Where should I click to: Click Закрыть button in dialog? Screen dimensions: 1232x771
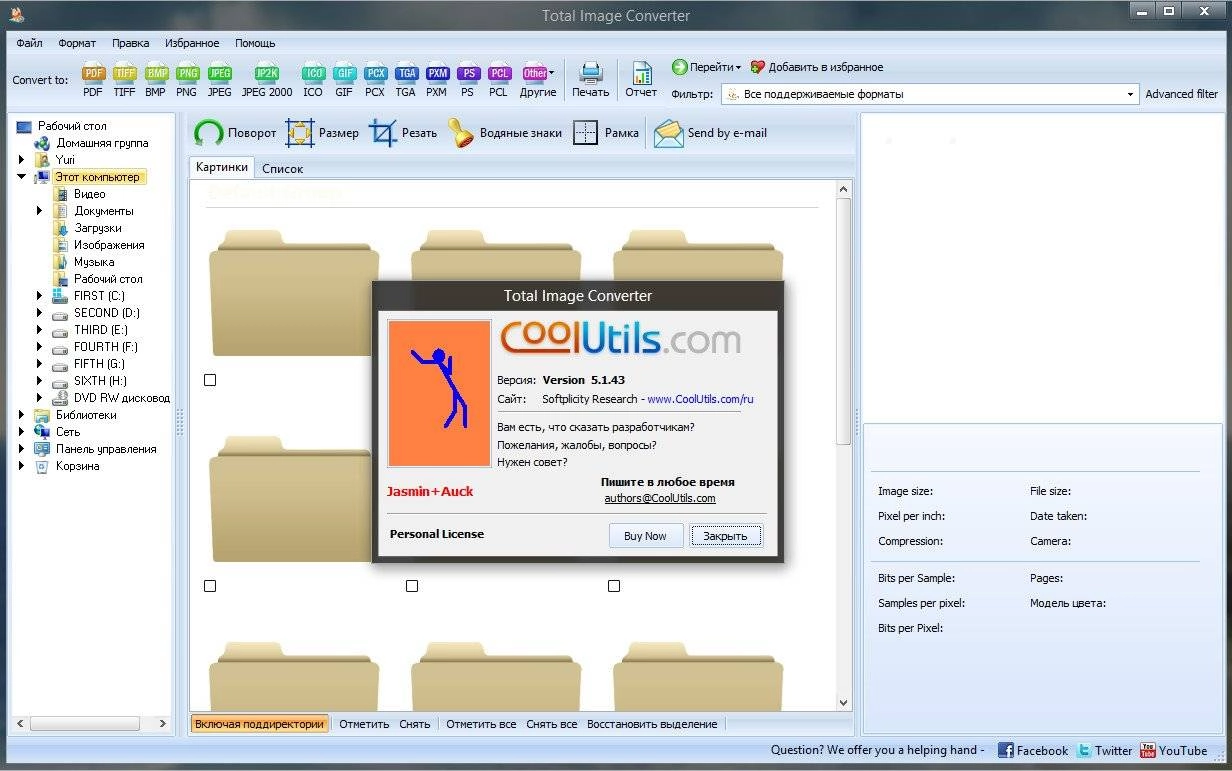pos(725,536)
